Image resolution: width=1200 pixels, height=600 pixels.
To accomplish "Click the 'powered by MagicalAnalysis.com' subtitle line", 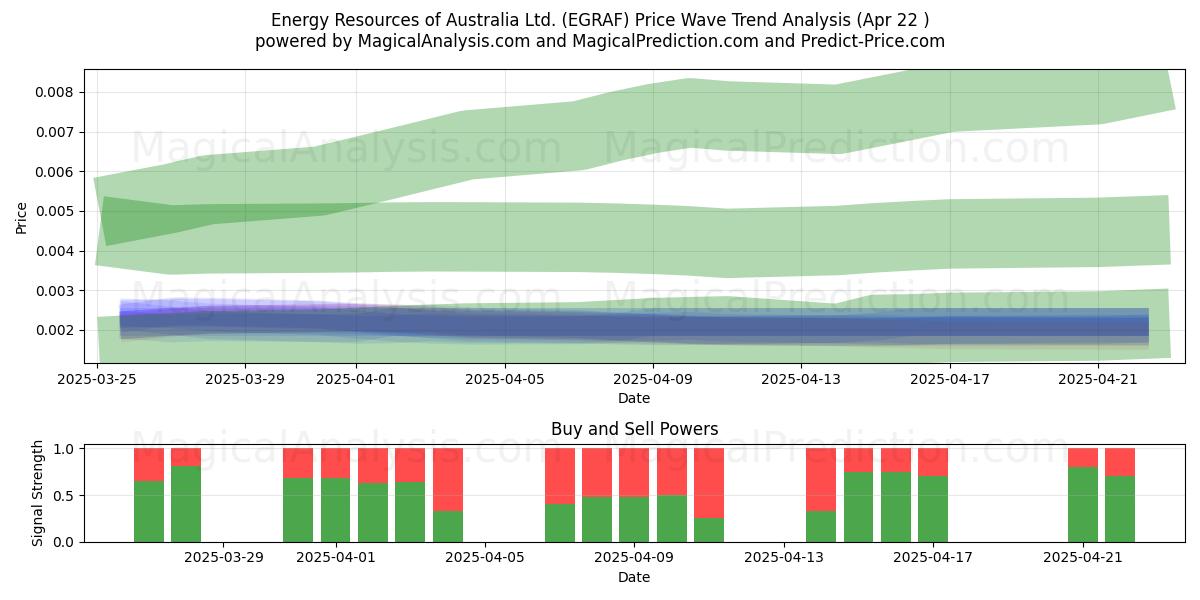I will pos(600,41).
